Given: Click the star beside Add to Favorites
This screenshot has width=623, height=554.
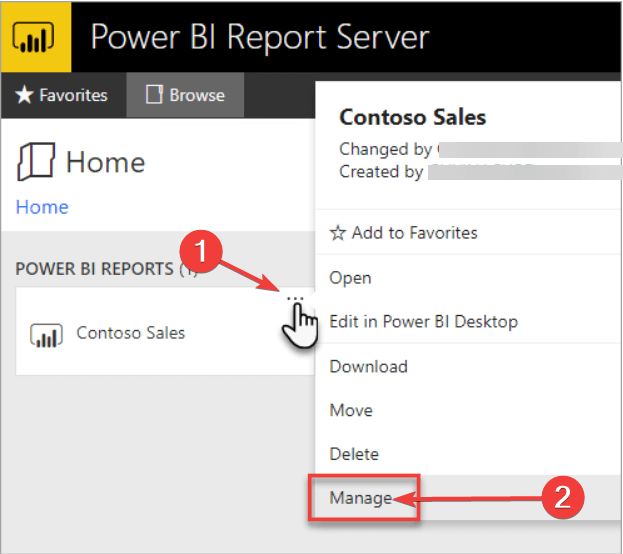Looking at the screenshot, I should pyautogui.click(x=338, y=233).
